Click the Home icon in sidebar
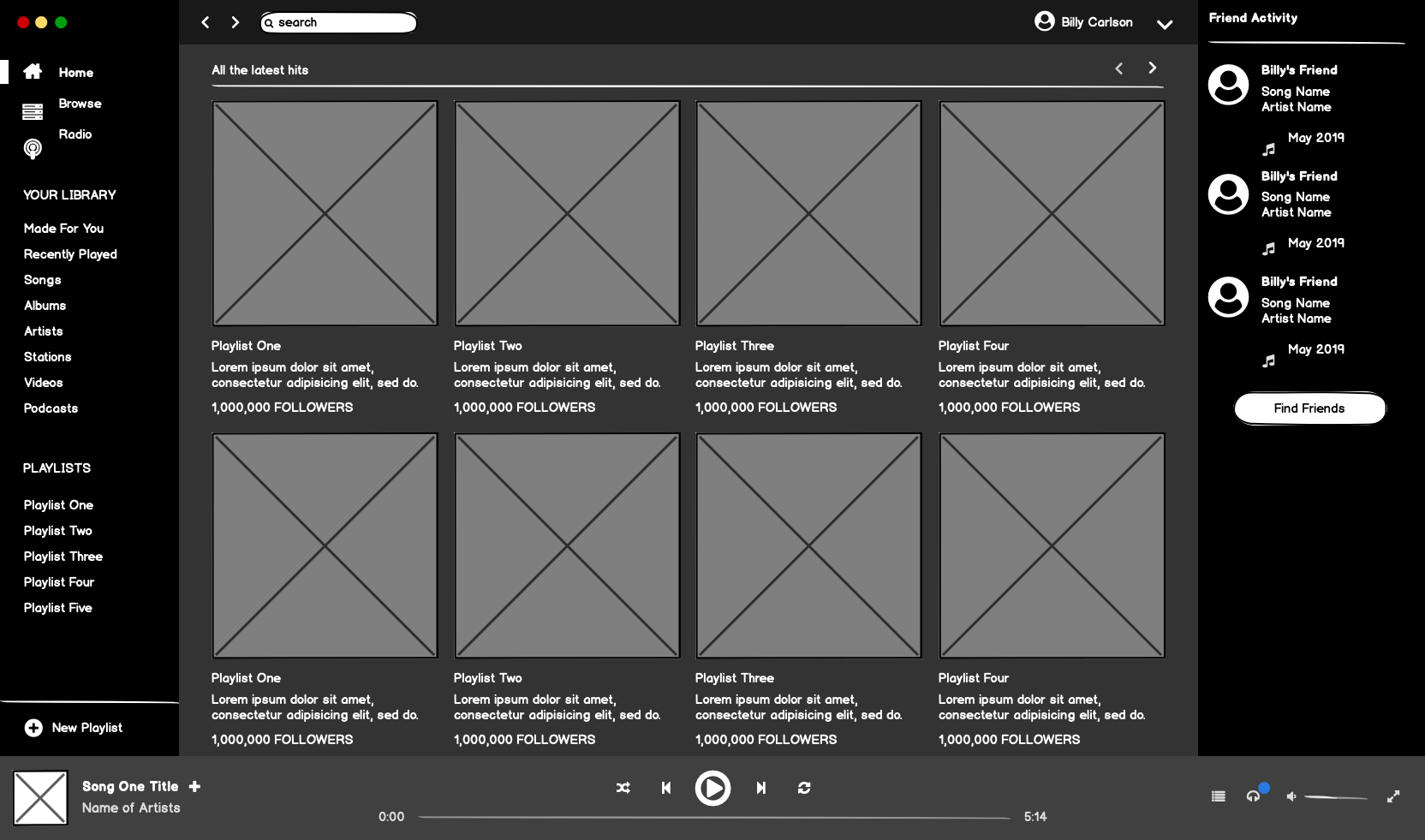The image size is (1425, 840). pos(33,72)
